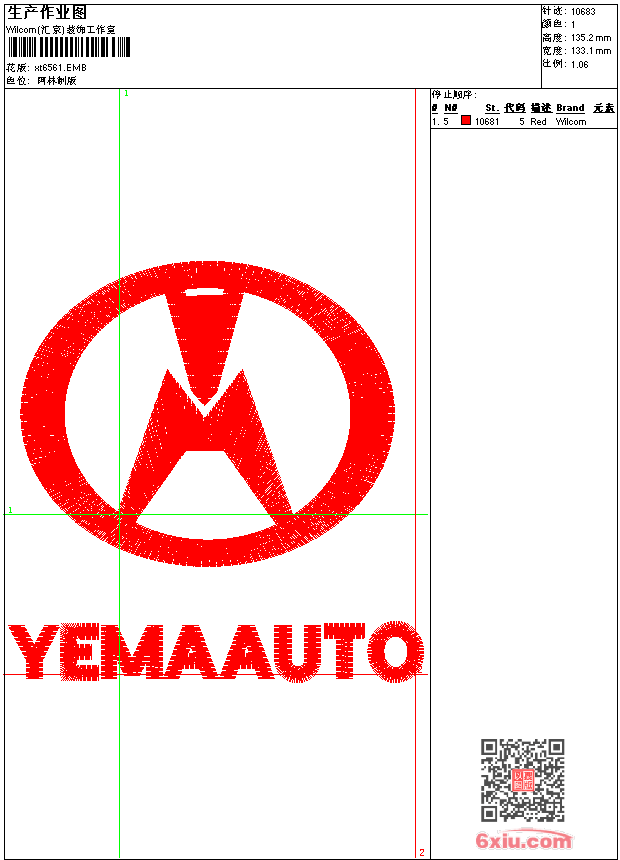
Task: Click the height value 135.2 mm
Action: pyautogui.click(x=591, y=38)
